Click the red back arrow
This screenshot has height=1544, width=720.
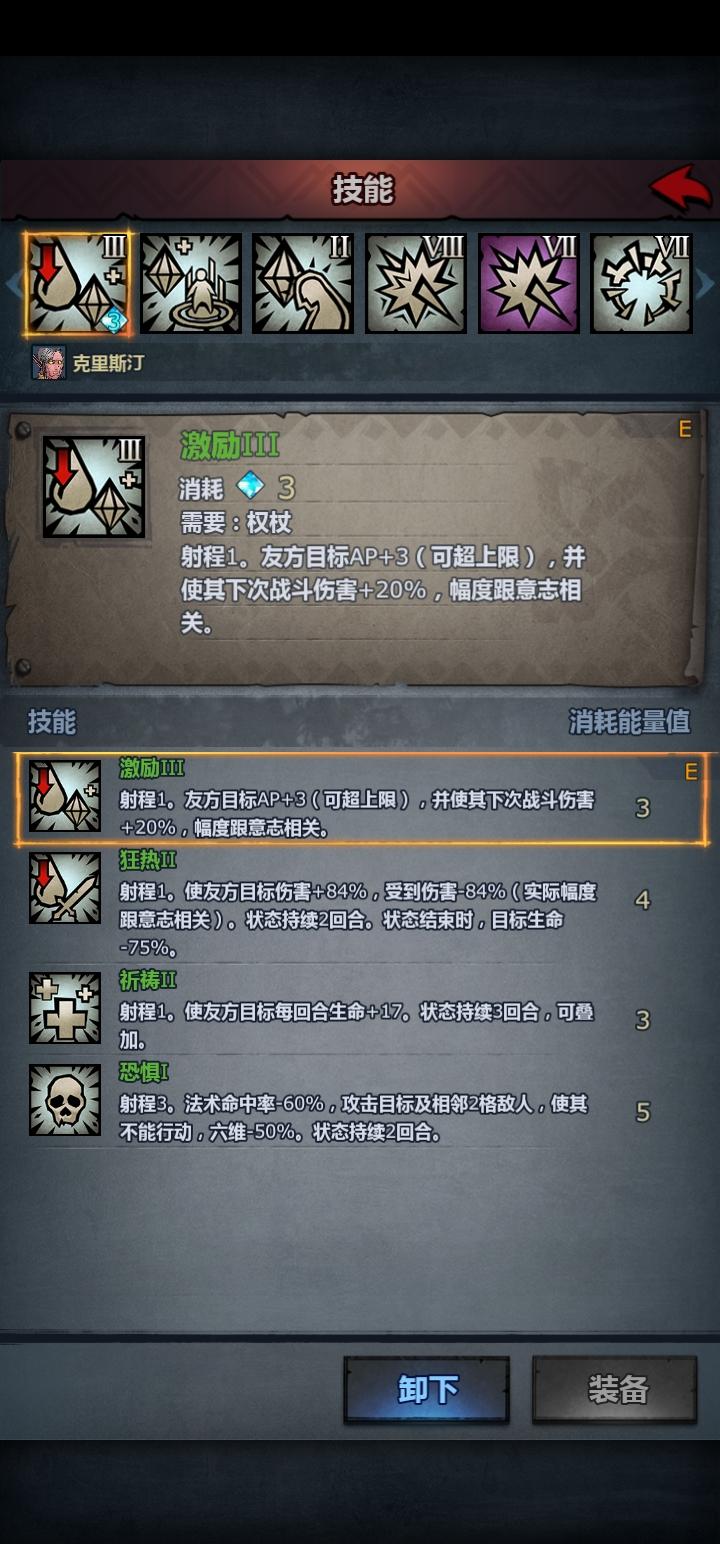click(680, 188)
